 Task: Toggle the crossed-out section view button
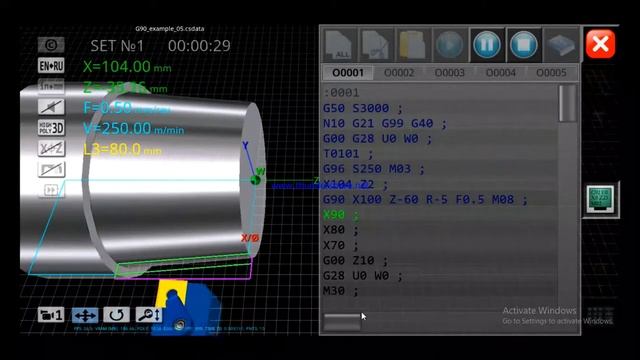(x=51, y=169)
